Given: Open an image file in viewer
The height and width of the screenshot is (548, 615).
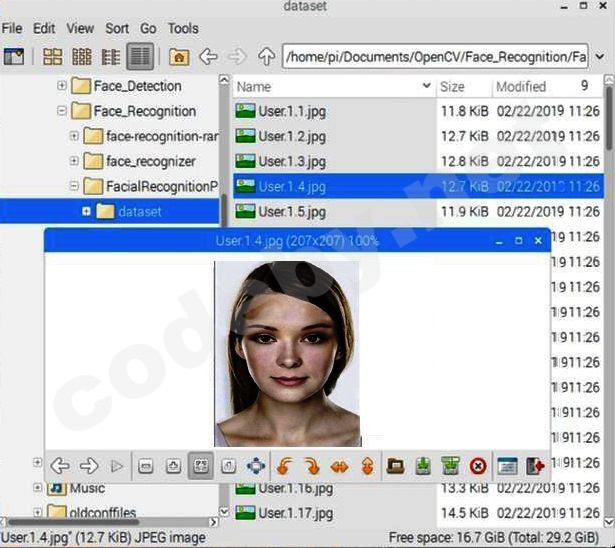Looking at the screenshot, I should [395, 466].
